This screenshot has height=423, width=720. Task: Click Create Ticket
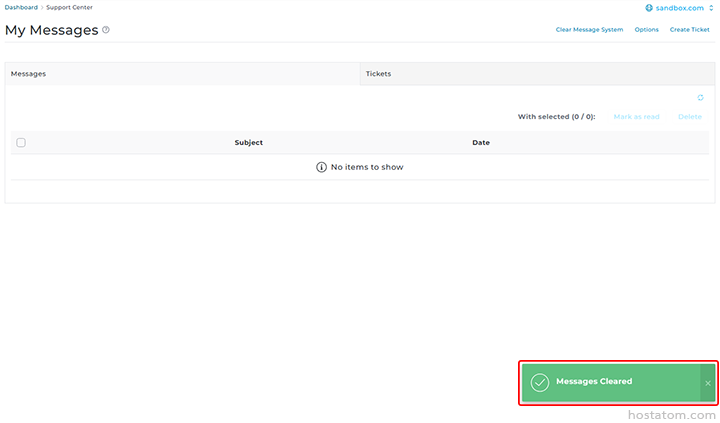click(689, 30)
